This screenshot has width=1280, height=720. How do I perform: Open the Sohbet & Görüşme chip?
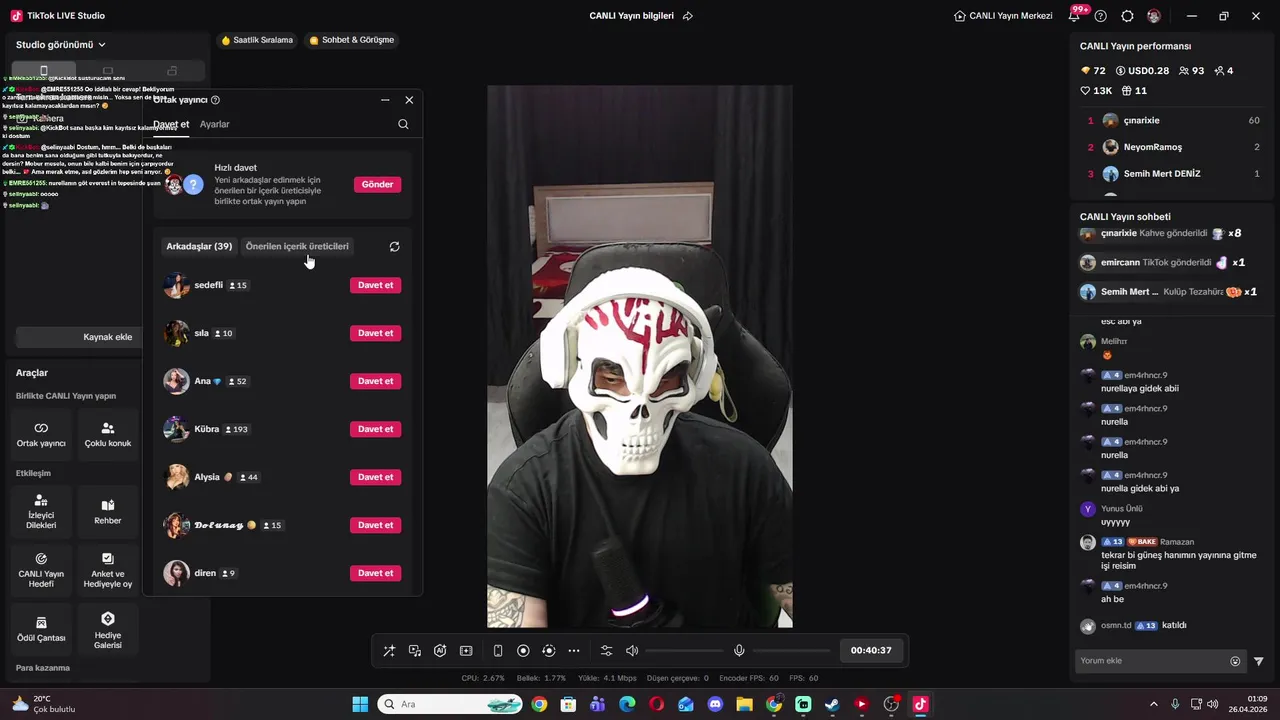point(351,40)
